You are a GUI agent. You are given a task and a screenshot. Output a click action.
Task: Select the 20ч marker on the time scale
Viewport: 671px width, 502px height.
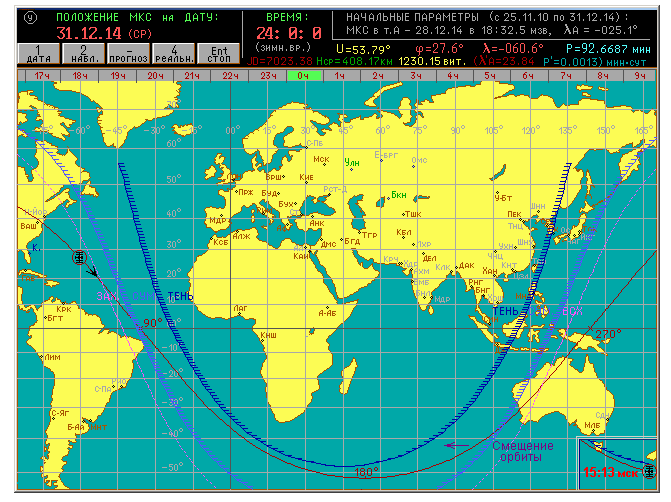[155, 76]
